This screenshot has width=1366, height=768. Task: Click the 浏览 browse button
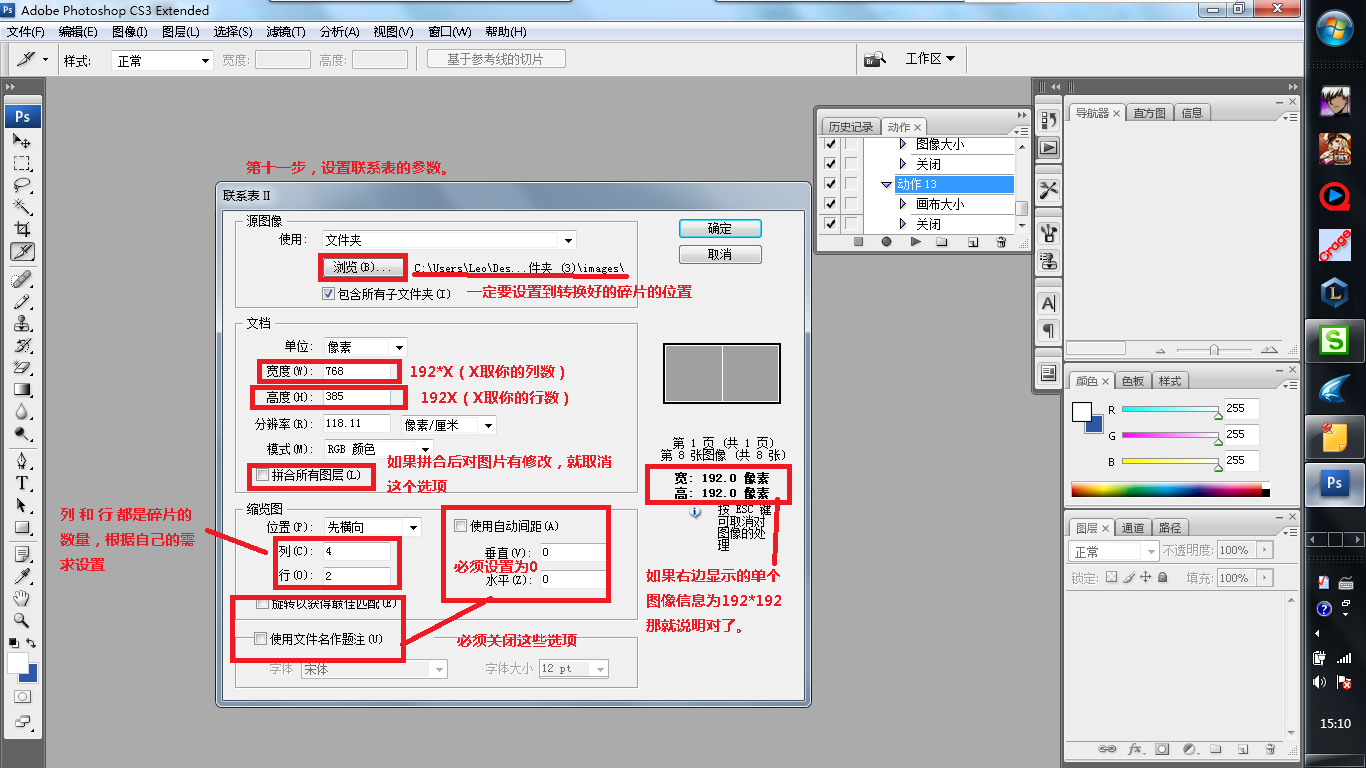click(364, 268)
